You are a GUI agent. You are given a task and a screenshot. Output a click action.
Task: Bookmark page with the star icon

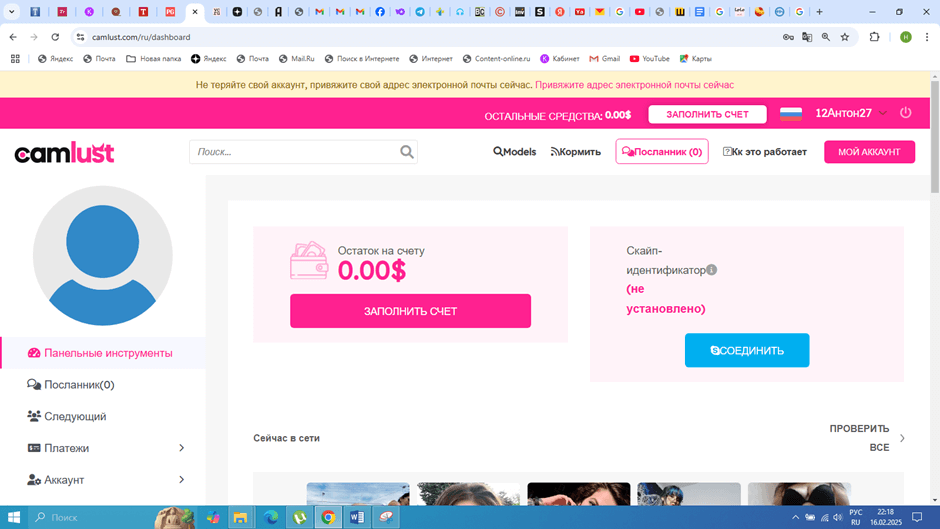coord(845,37)
